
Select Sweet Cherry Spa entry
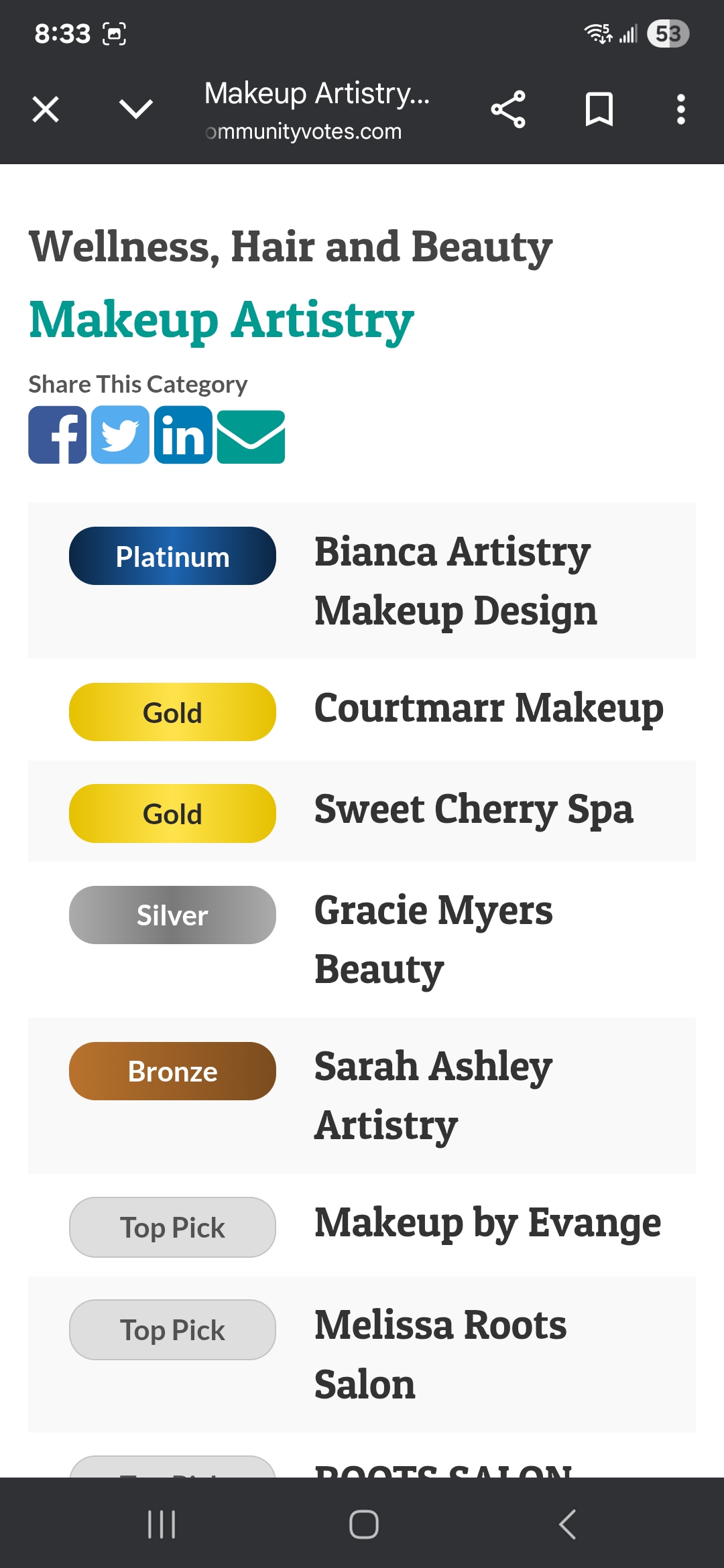click(x=473, y=810)
